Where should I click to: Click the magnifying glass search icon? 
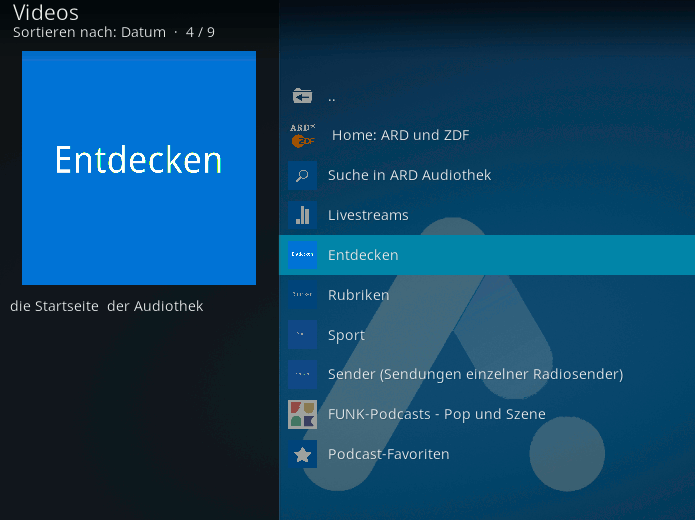pos(302,175)
